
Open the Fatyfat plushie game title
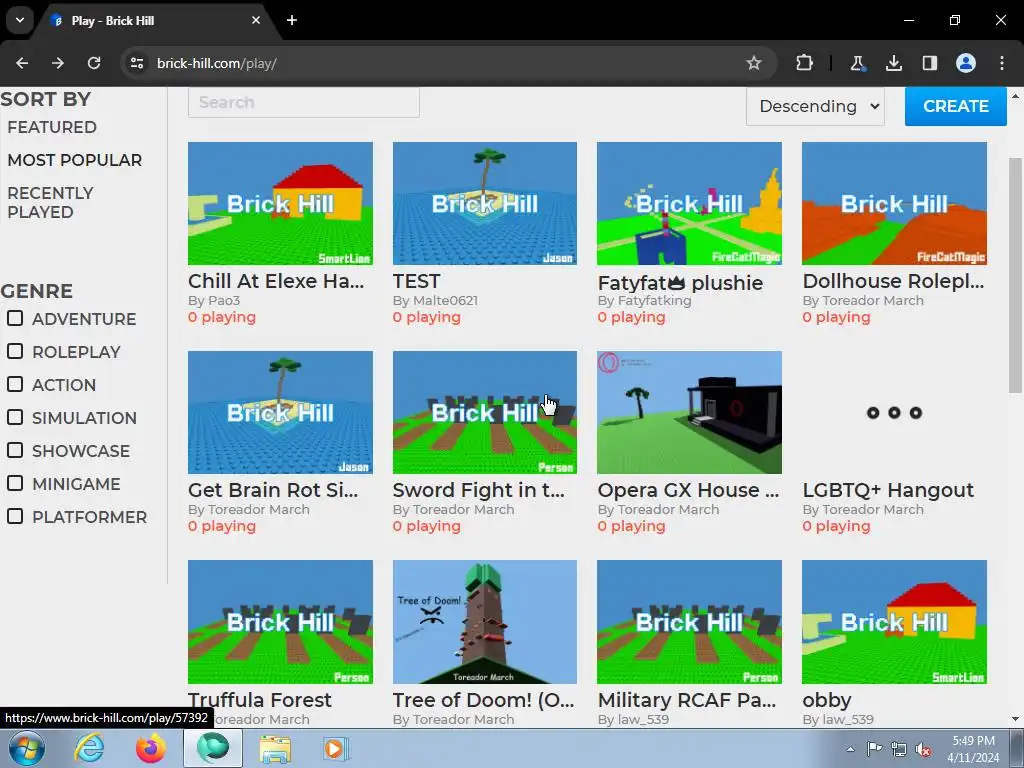pyautogui.click(x=680, y=283)
